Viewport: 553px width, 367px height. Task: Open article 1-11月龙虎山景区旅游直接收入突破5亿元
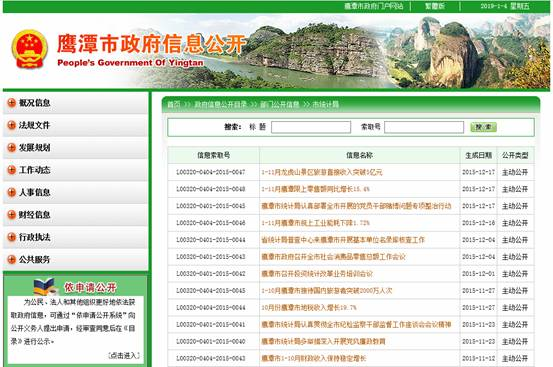tap(322, 172)
